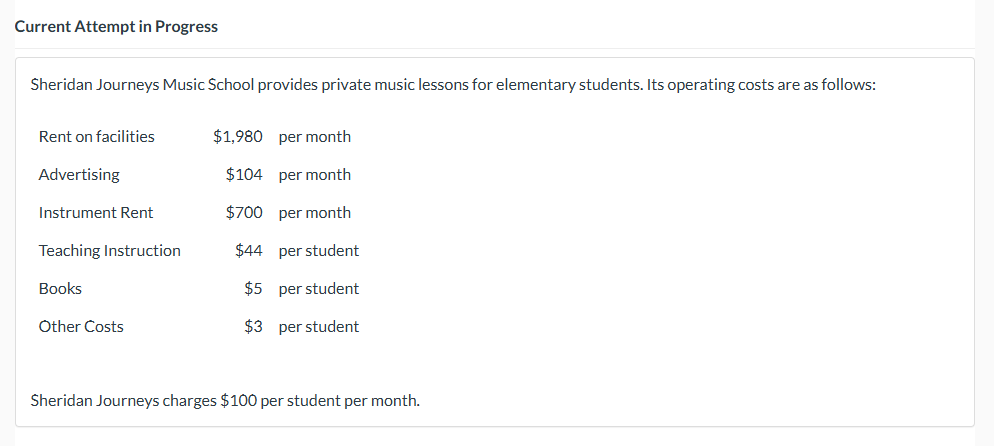Click 'per month' in the Rent on facilities row
Viewport: 994px width, 446px height.
(315, 136)
